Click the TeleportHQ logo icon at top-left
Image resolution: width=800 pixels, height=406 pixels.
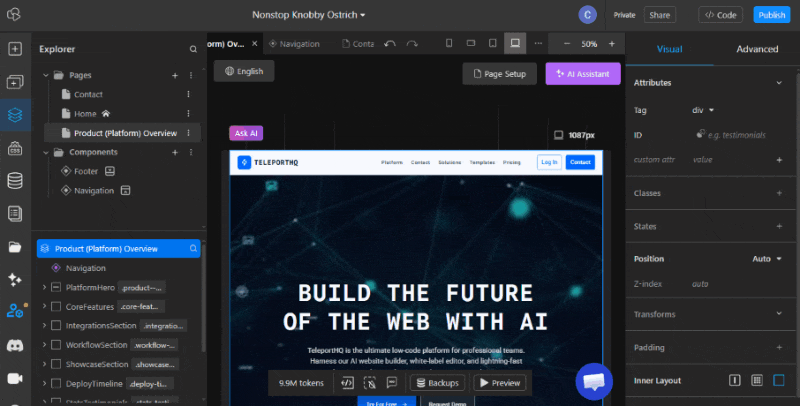coord(14,14)
